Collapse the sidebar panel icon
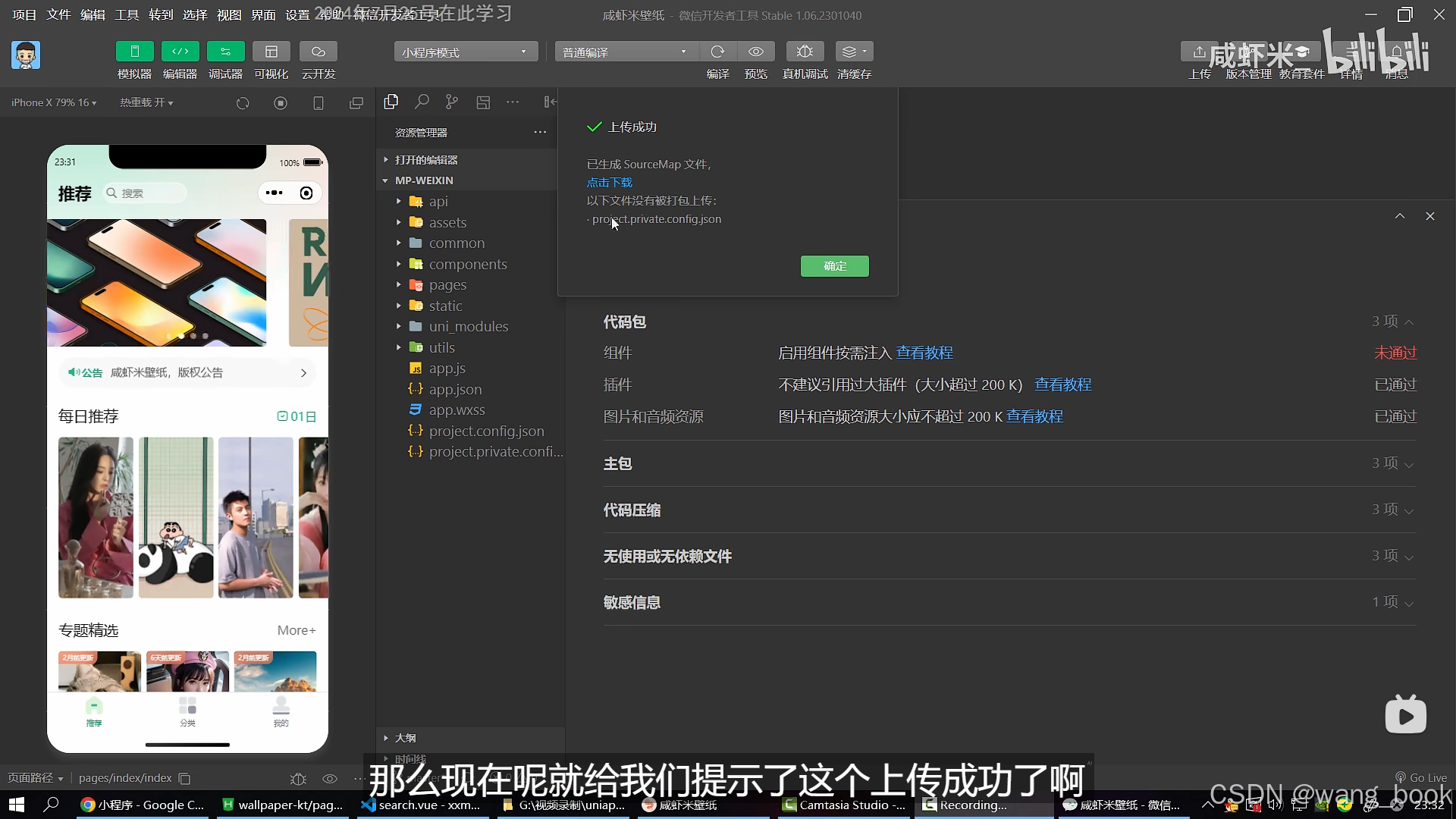1456x819 pixels. pyautogui.click(x=551, y=102)
